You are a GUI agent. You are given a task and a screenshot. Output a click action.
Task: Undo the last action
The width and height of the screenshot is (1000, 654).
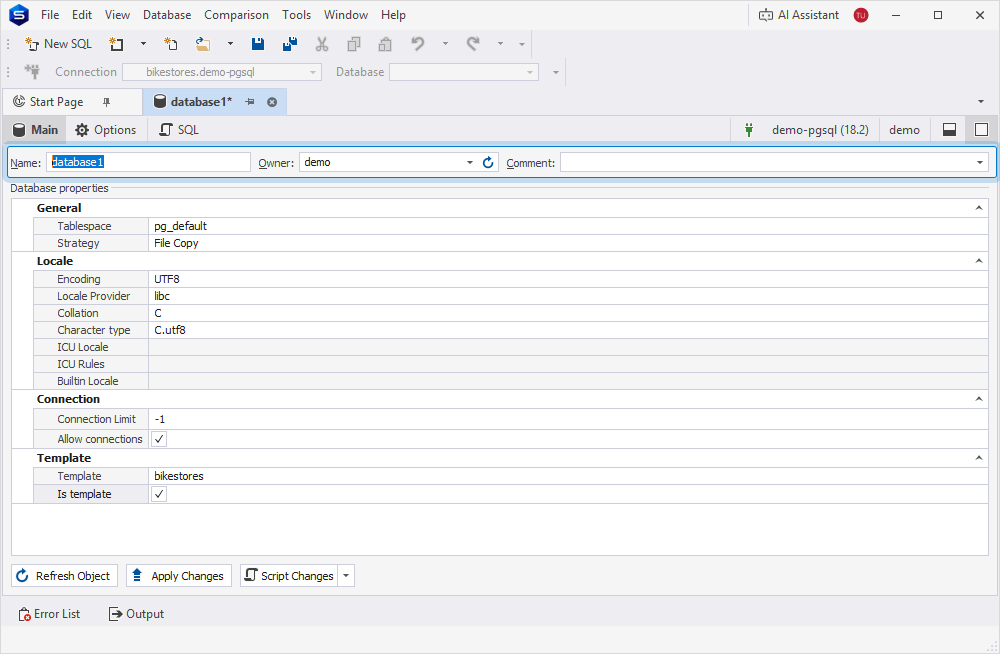pyautogui.click(x=418, y=44)
